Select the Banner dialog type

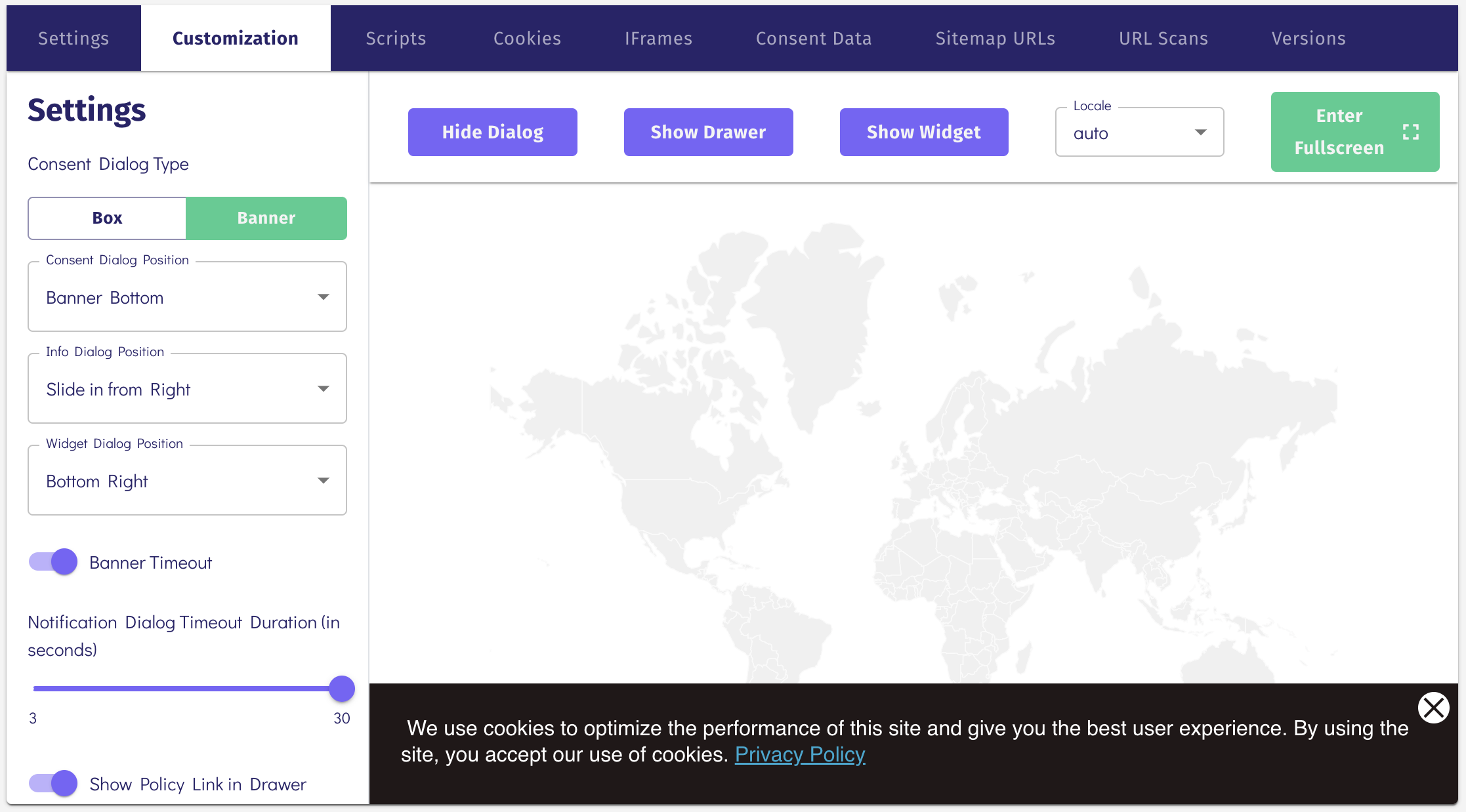click(x=266, y=218)
